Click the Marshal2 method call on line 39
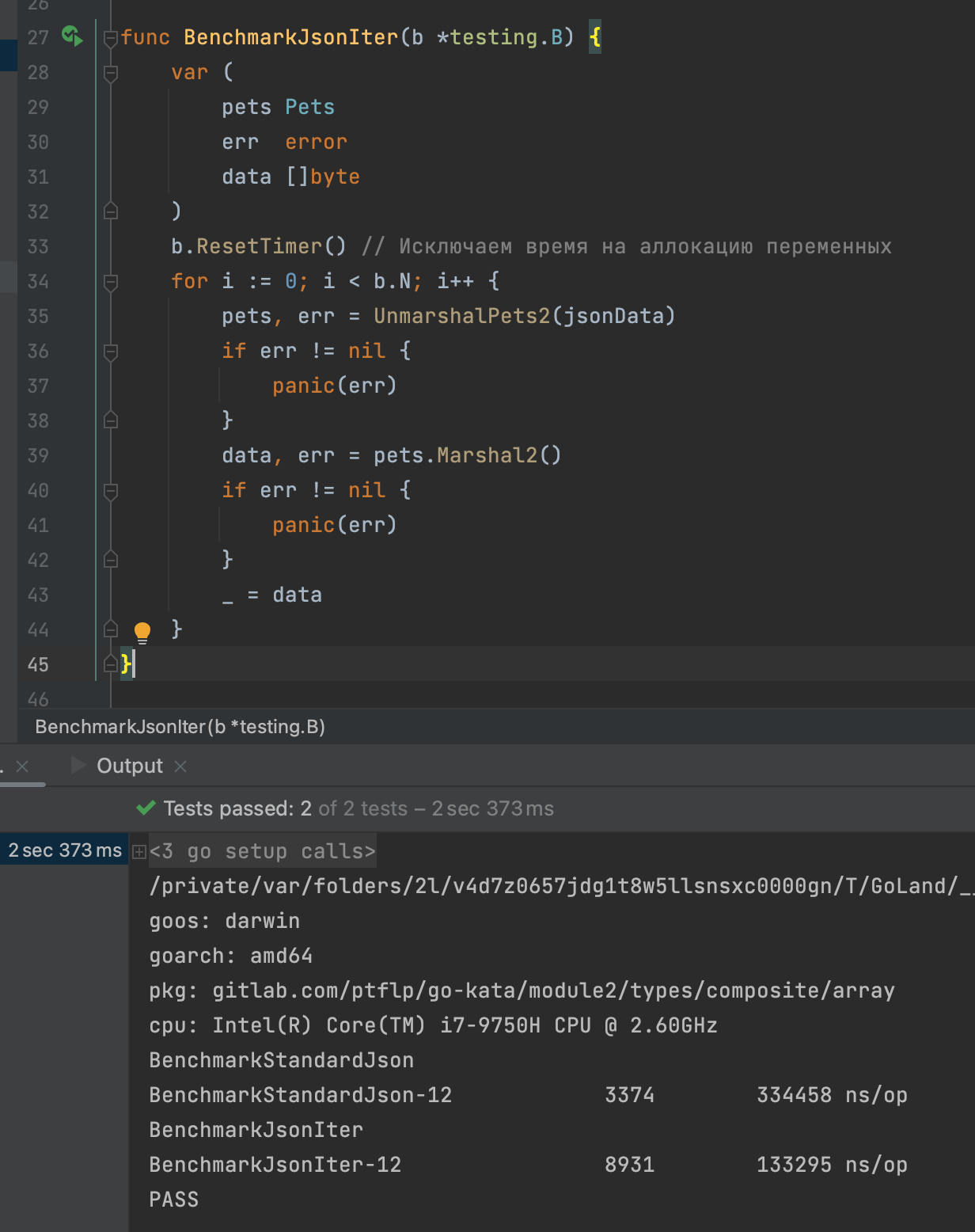The width and height of the screenshot is (975, 1232). click(487, 455)
